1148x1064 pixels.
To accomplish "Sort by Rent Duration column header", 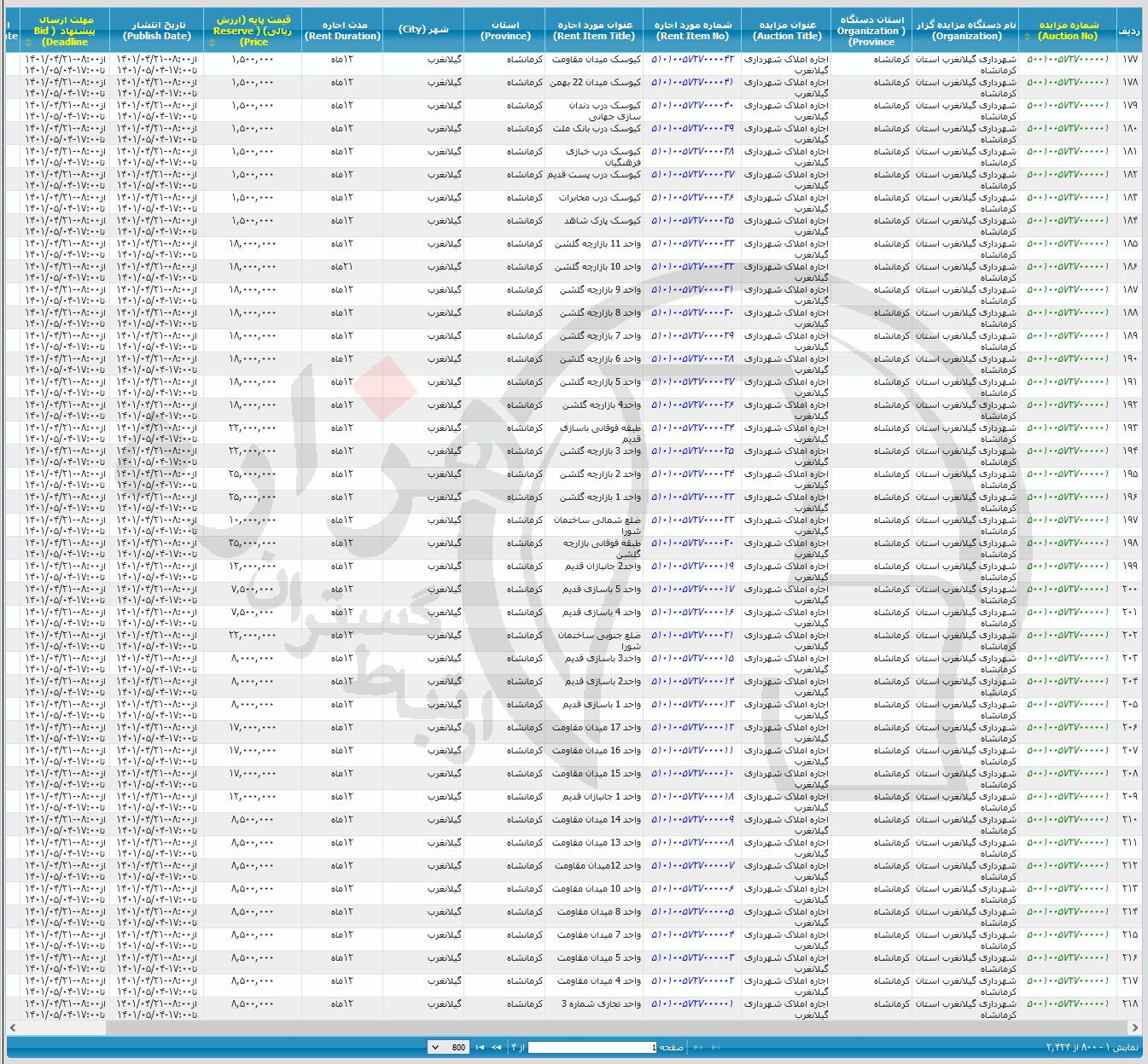I will click(x=342, y=31).
